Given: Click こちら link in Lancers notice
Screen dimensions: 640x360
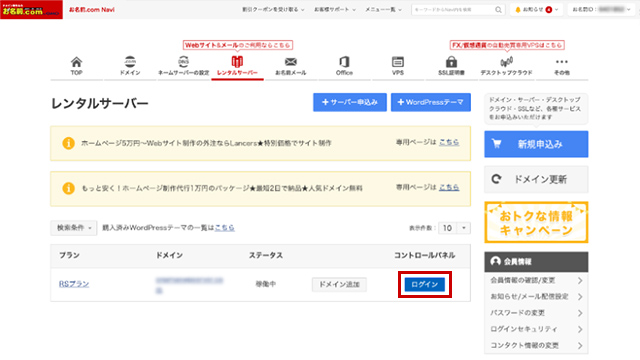Looking at the screenshot, I should point(449,142).
